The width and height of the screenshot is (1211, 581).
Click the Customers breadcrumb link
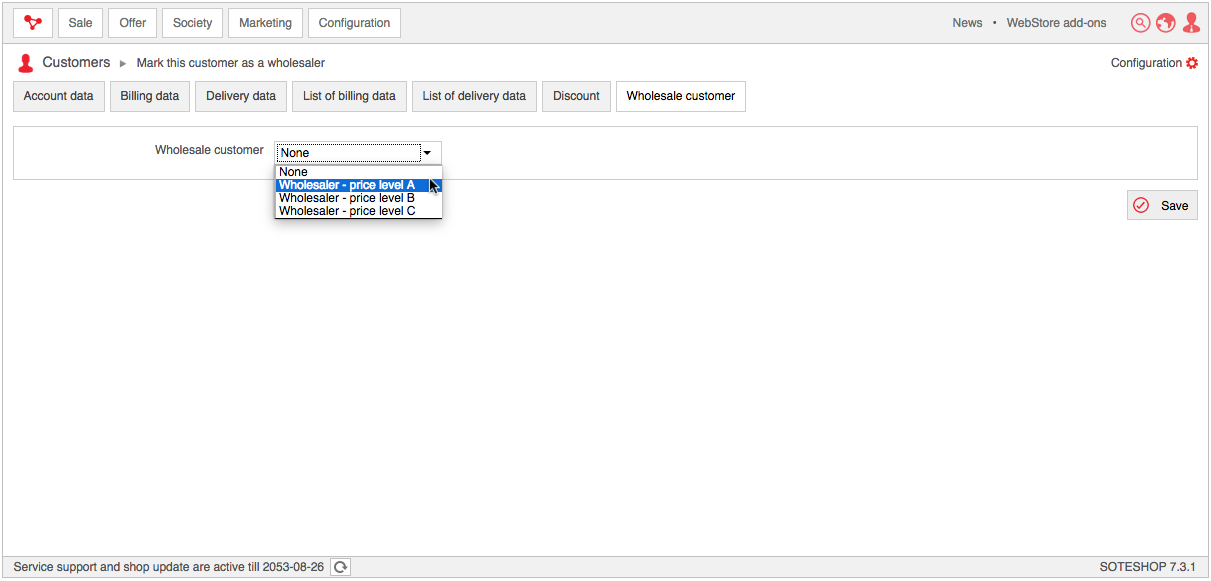[x=76, y=63]
